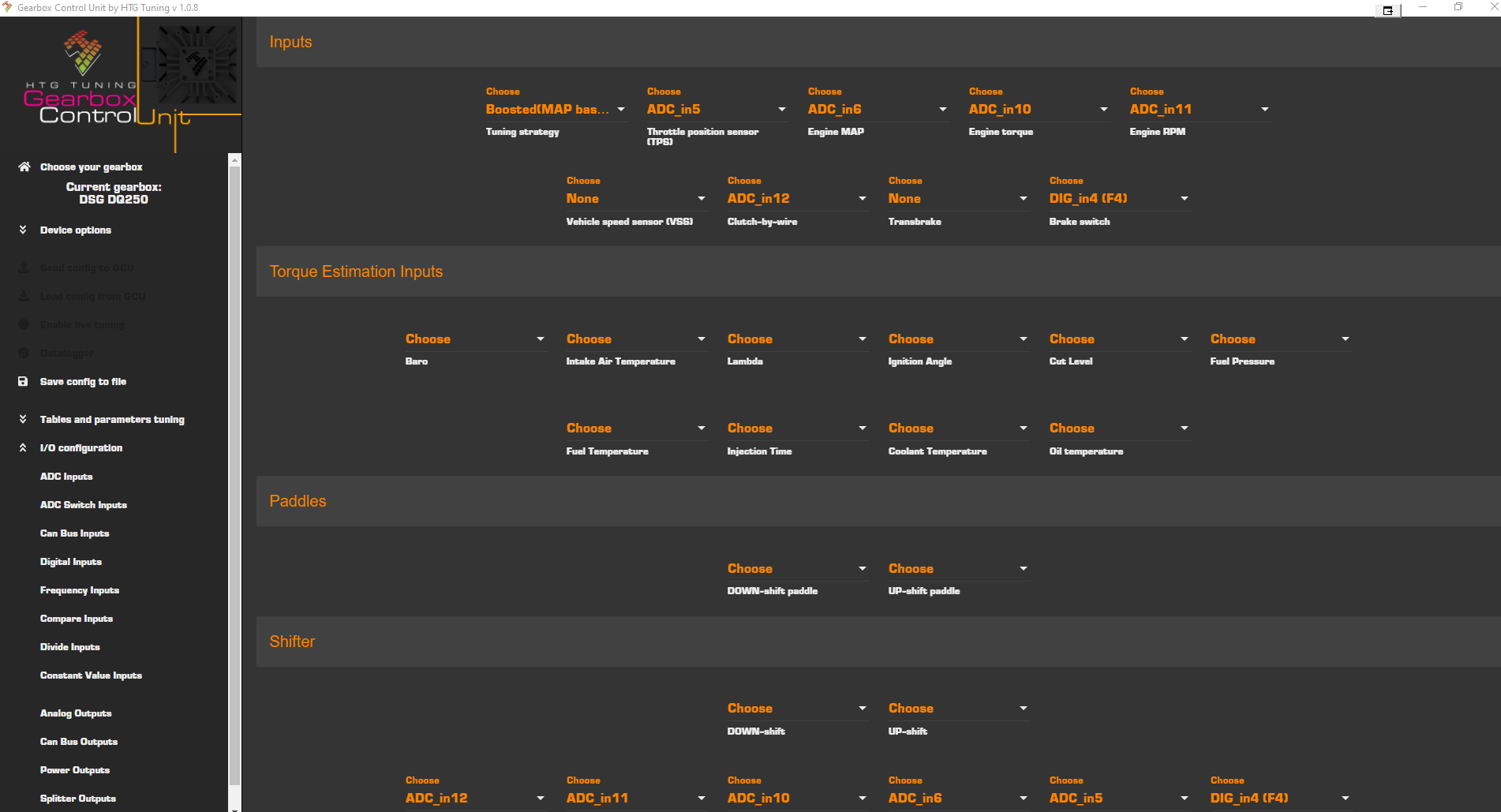
Task: Open the UP-shift paddle dropdown
Action: click(957, 569)
